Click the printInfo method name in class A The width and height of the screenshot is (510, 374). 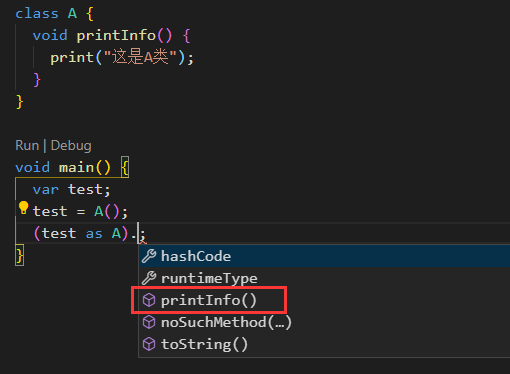tap(116, 35)
